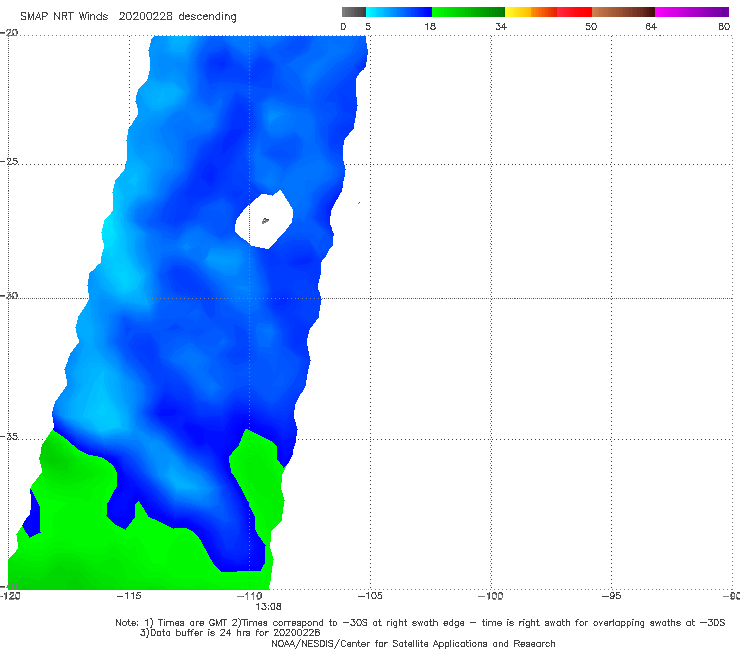Pick the brown 50-64 colorbar segment
Screen dimensions: 740x650
tap(623, 12)
